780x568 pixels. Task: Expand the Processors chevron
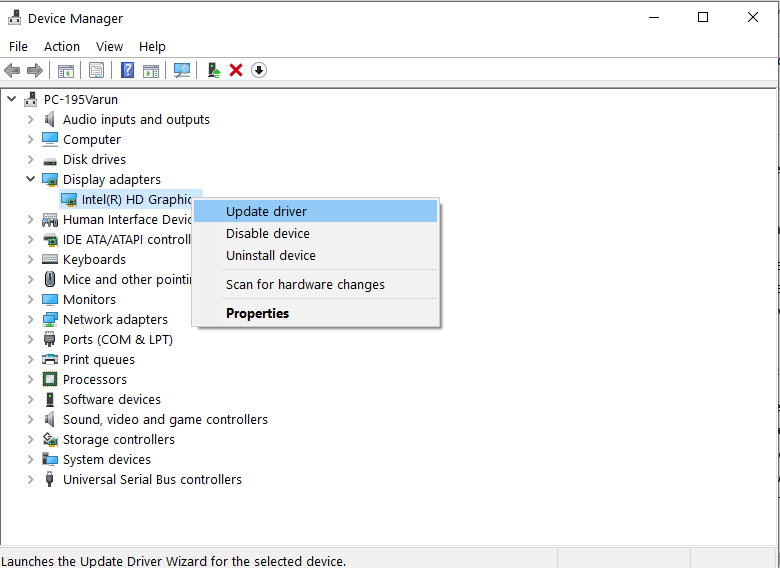pyautogui.click(x=30, y=379)
